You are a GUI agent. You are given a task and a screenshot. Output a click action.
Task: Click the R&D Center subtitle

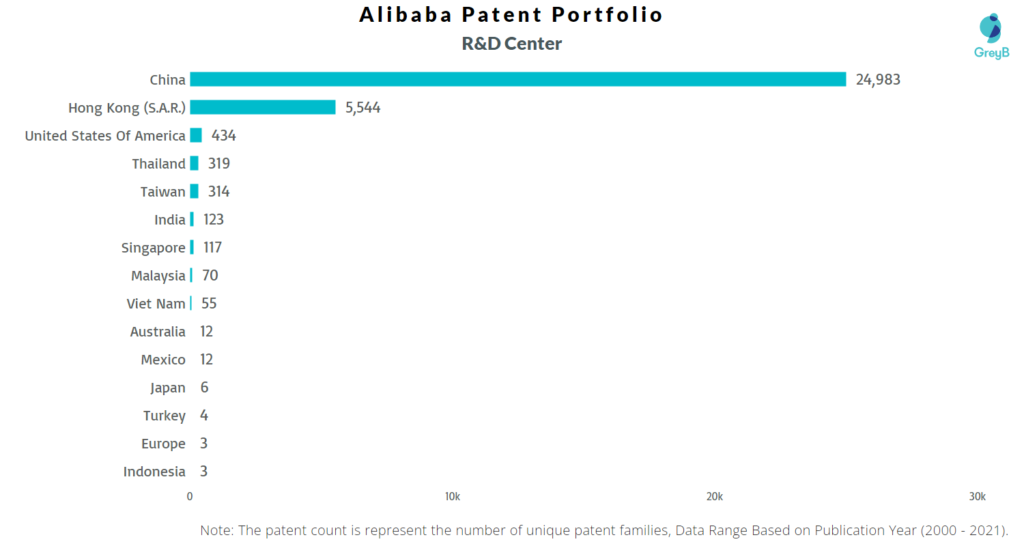pos(512,43)
